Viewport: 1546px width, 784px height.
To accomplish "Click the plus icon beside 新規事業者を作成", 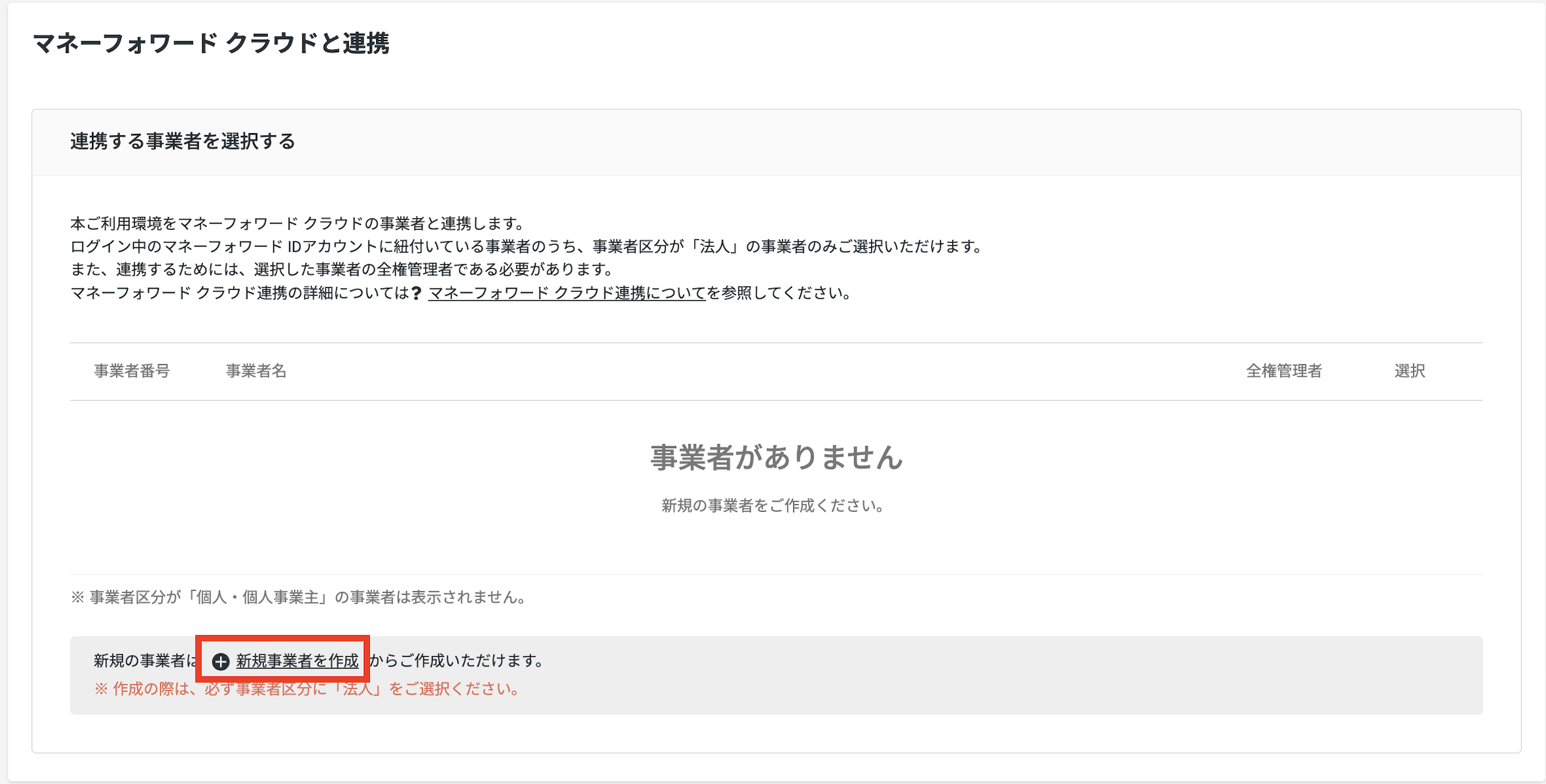I will [x=220, y=661].
